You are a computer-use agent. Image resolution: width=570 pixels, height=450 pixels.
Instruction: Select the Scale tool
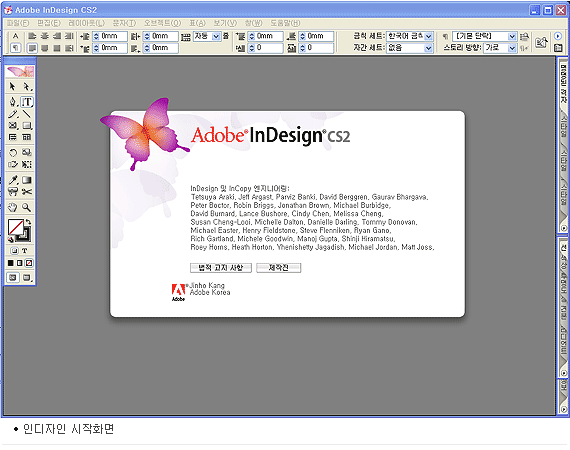pyautogui.click(x=27, y=153)
